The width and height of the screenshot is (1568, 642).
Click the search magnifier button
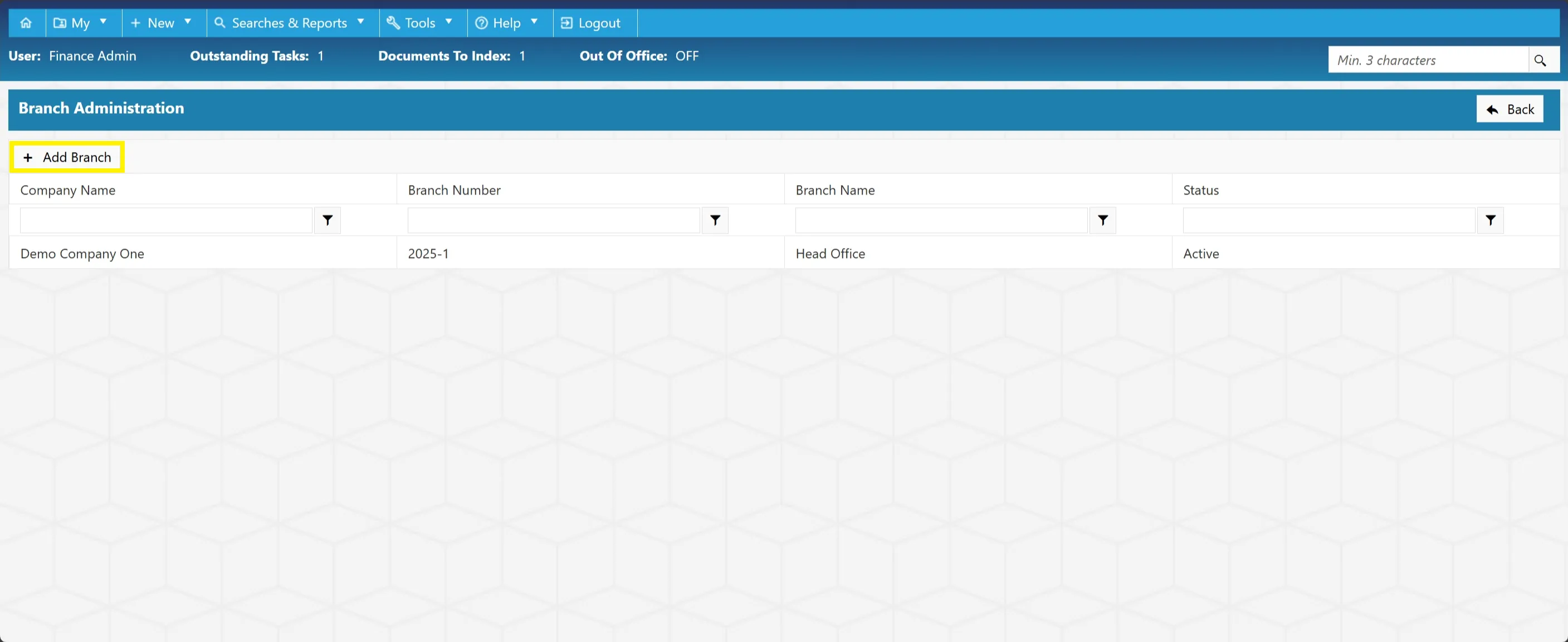[x=1542, y=60]
